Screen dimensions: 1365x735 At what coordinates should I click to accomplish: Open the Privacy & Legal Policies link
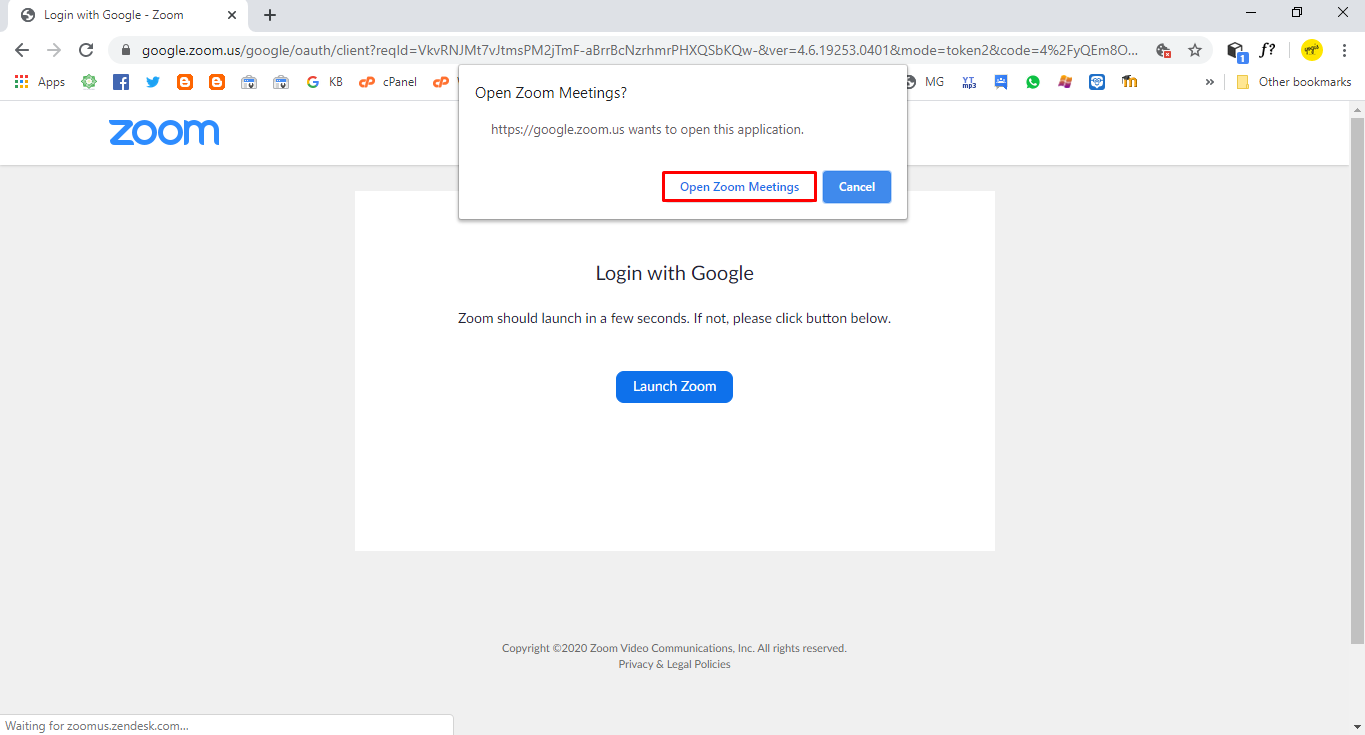point(674,664)
